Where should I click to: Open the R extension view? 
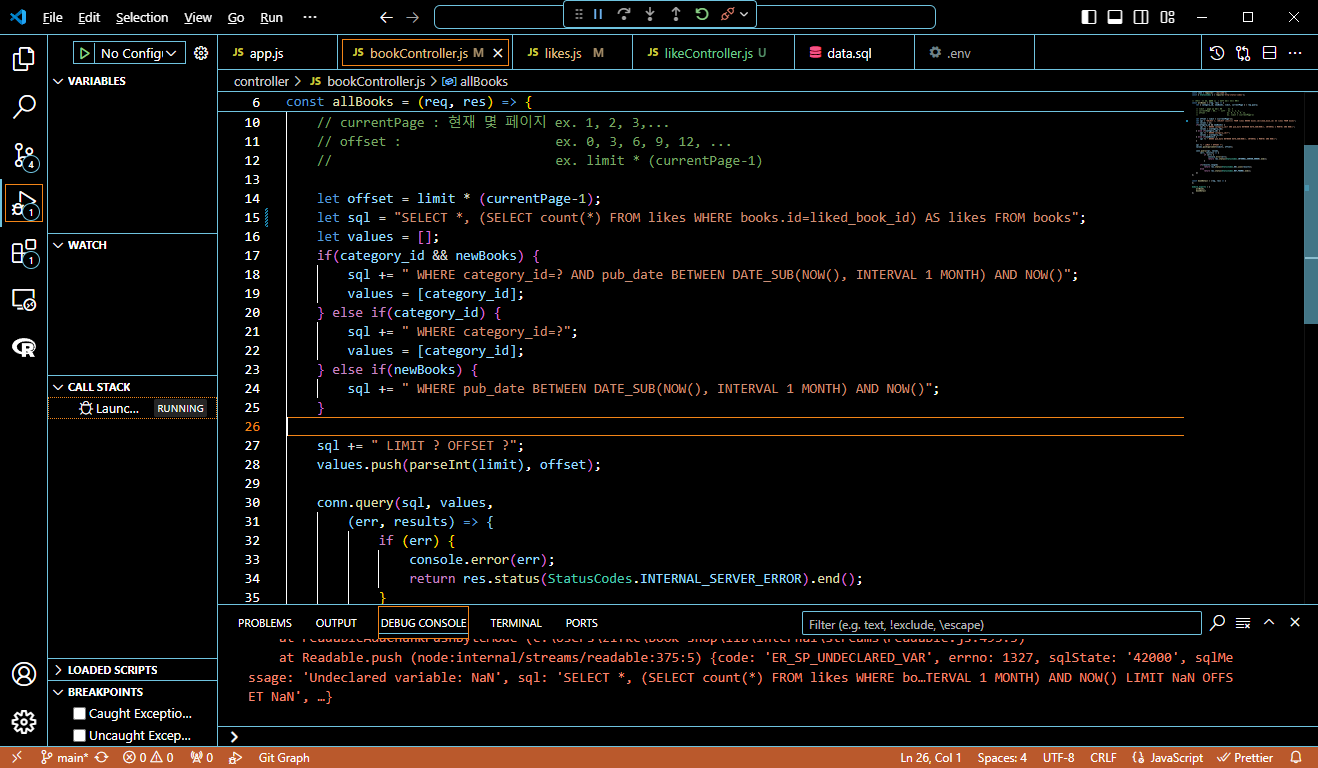[x=24, y=347]
